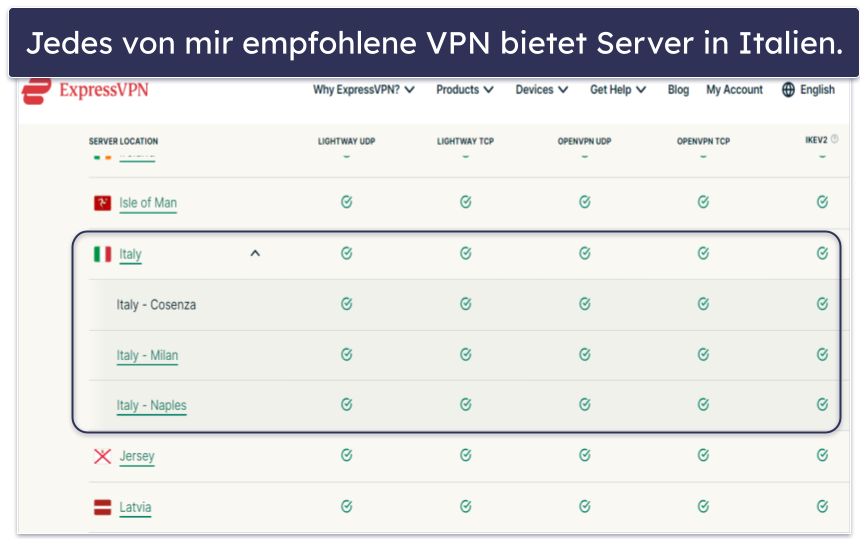Open the Italy location link
This screenshot has height=539, width=860.
pyautogui.click(x=131, y=254)
